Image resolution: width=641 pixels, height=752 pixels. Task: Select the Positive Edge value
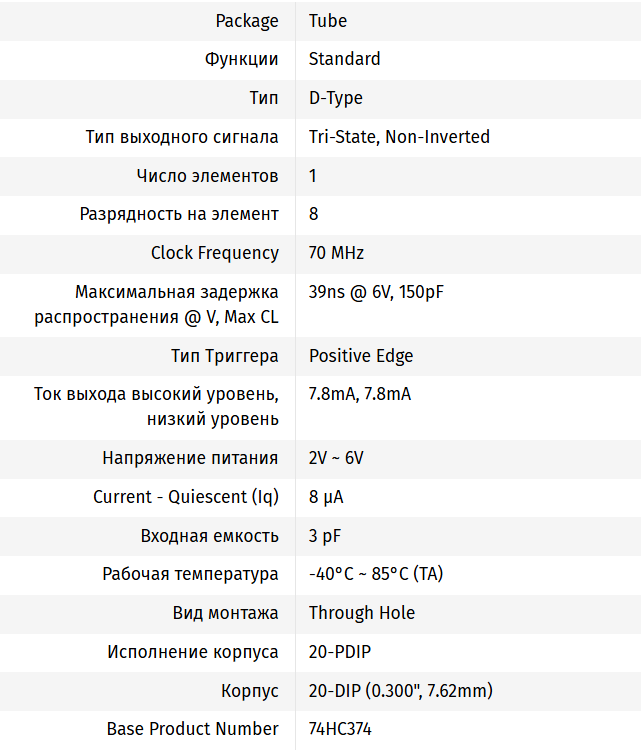pos(361,356)
